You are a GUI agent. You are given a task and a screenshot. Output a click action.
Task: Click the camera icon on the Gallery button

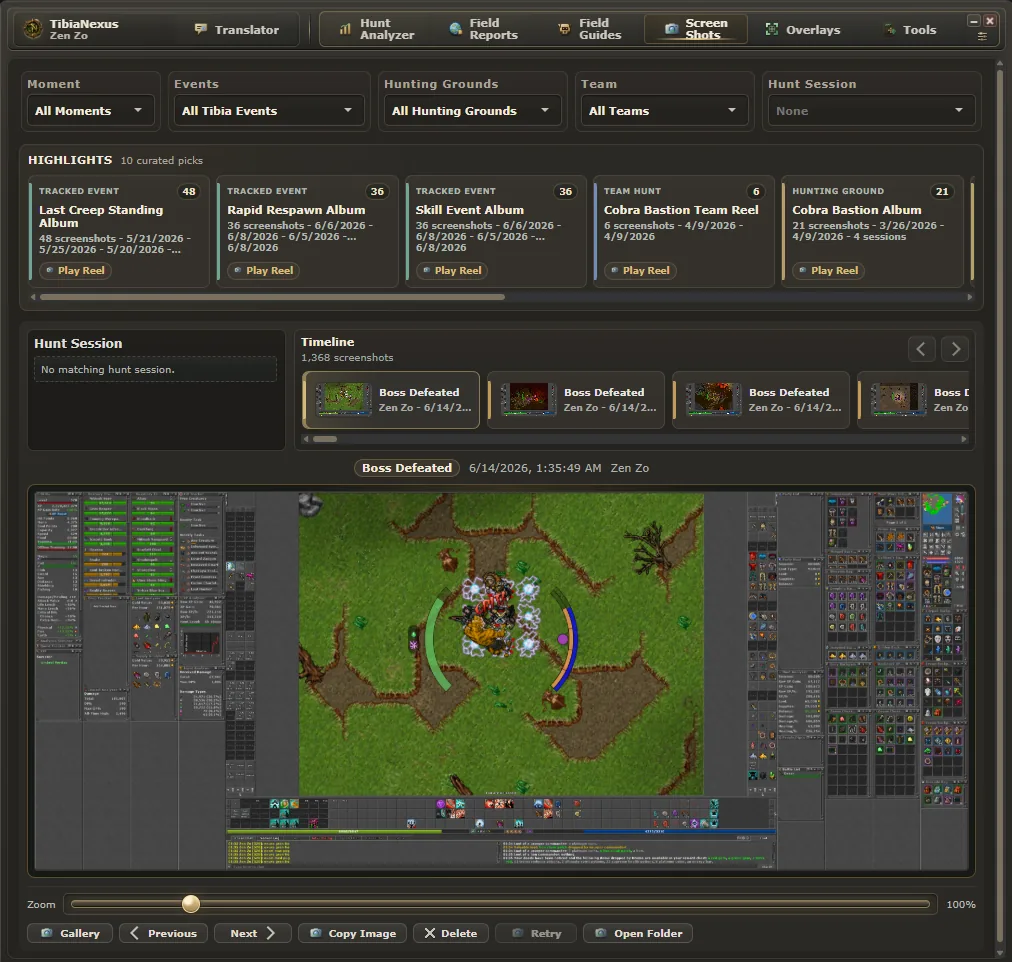click(x=46, y=933)
